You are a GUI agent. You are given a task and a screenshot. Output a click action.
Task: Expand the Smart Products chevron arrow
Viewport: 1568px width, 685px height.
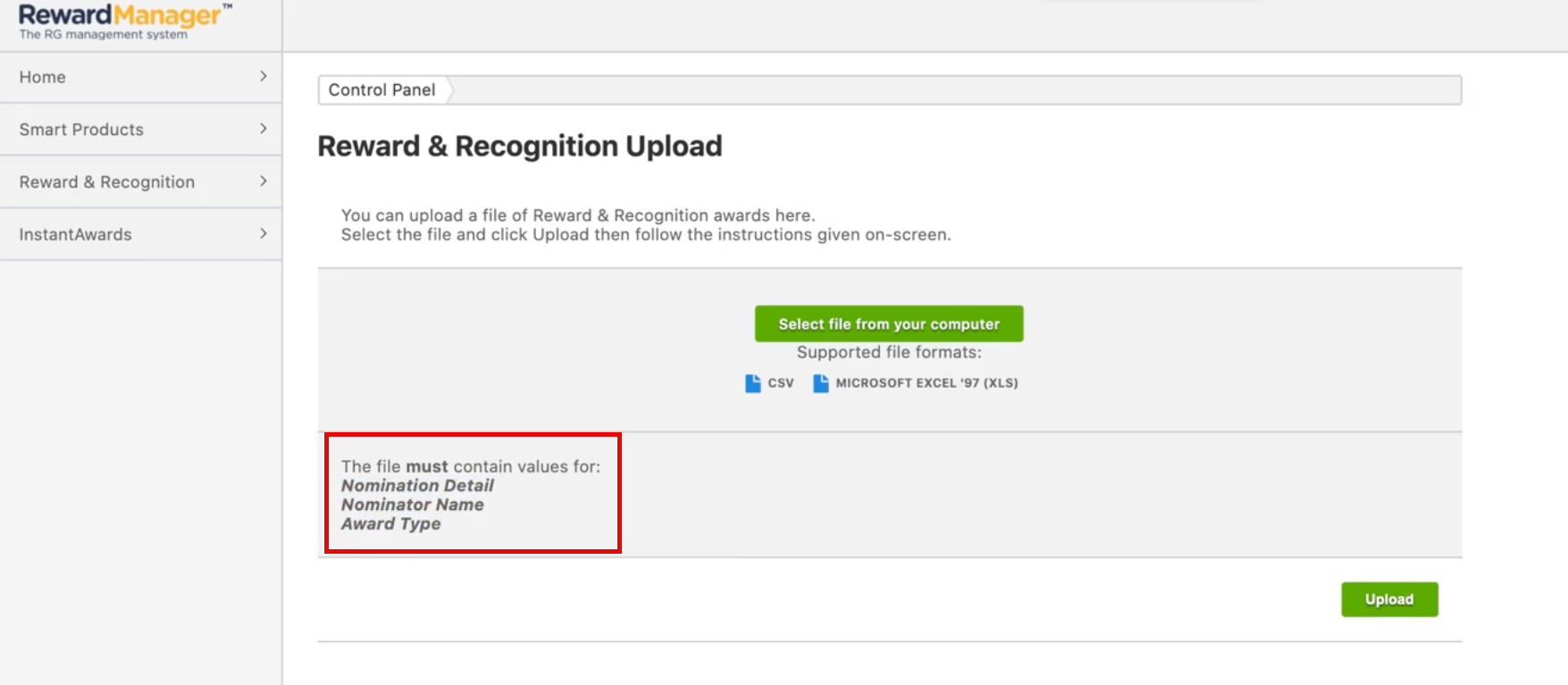point(263,129)
